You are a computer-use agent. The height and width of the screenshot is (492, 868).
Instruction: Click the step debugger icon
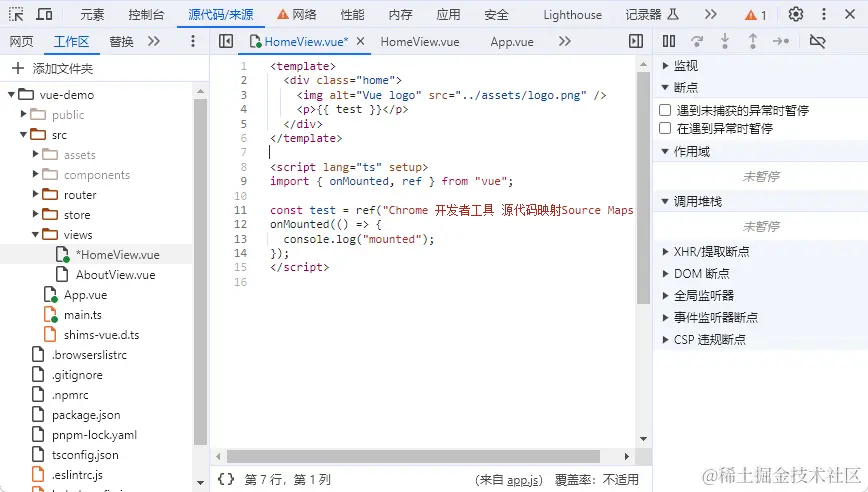[781, 41]
